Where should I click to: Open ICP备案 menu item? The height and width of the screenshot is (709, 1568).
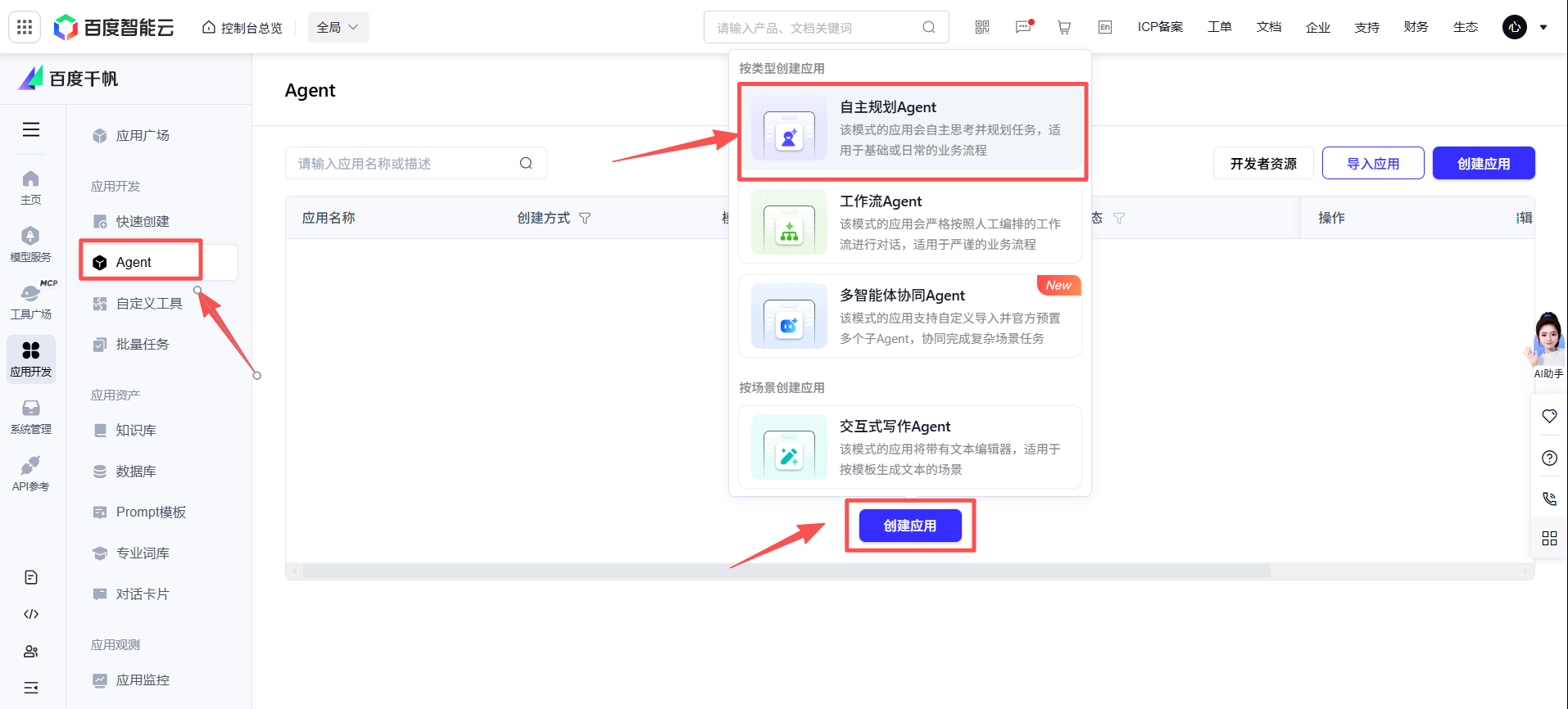pyautogui.click(x=1160, y=27)
